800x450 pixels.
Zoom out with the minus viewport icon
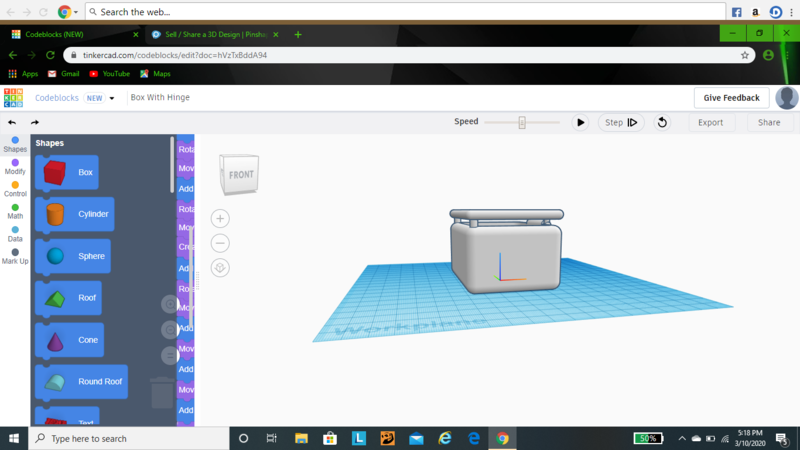click(x=221, y=243)
